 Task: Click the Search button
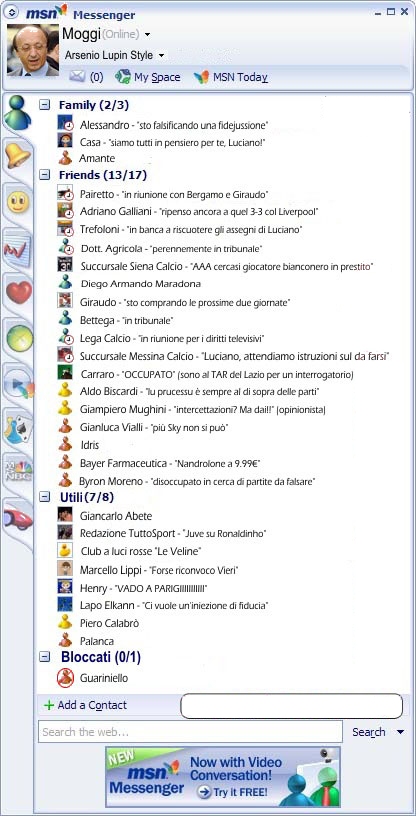[369, 732]
